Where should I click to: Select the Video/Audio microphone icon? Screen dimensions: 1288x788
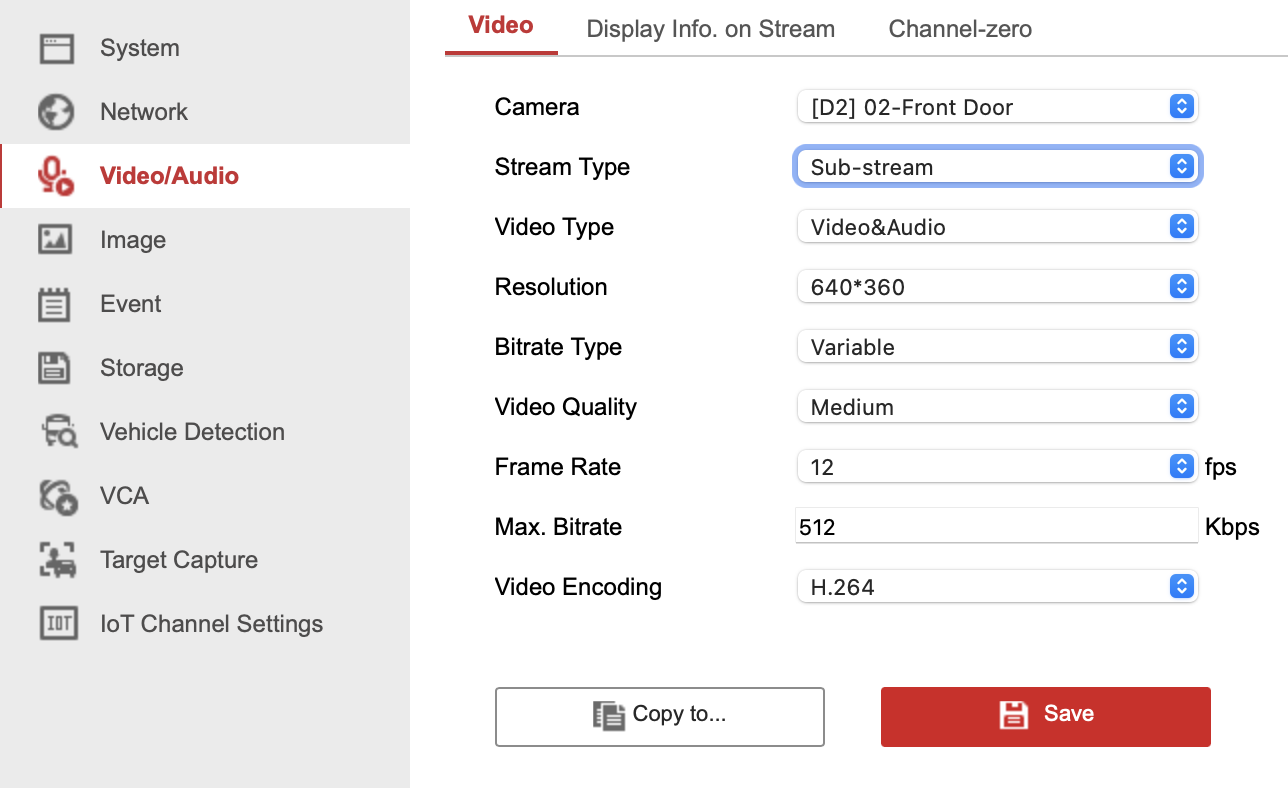click(56, 176)
